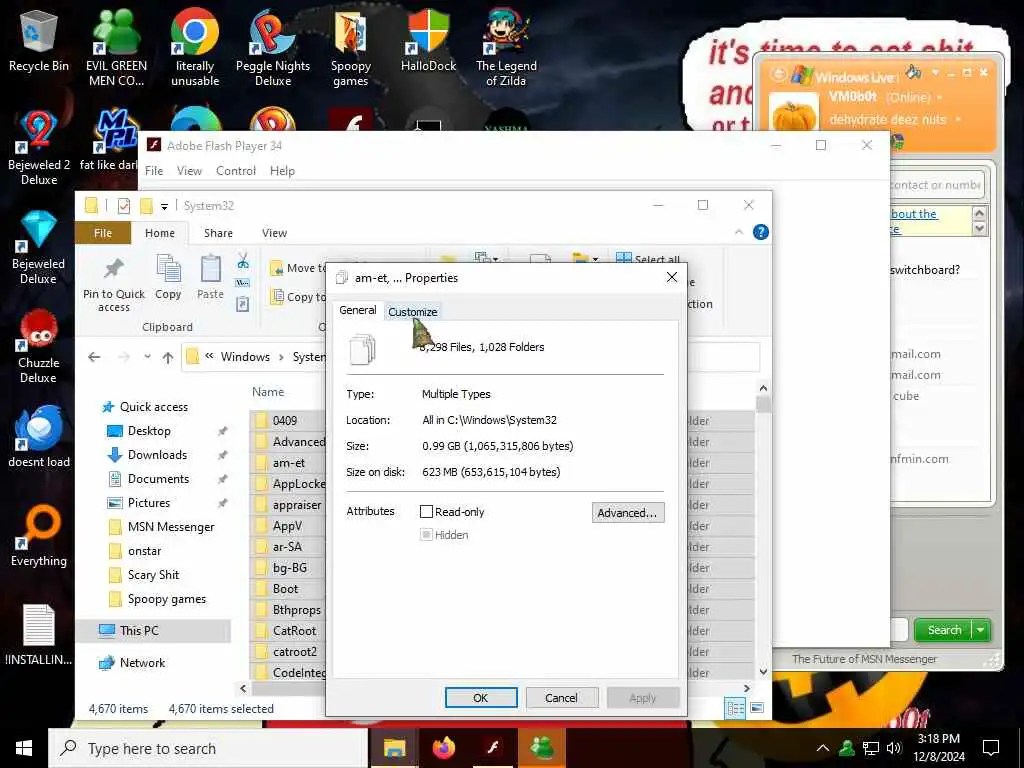
Task: Open the notification center icon
Action: click(x=991, y=748)
